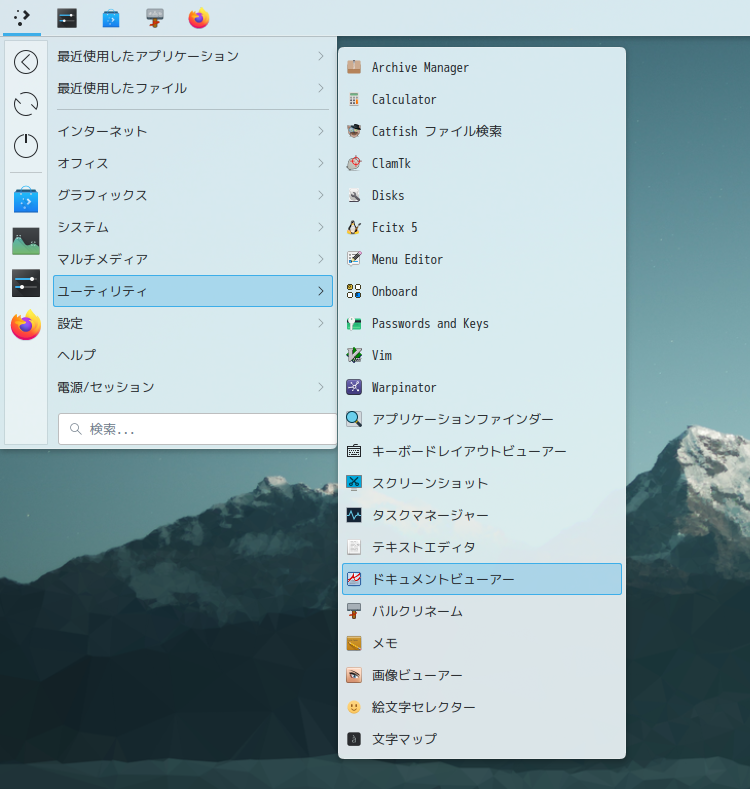Click the back arrow icon in the menu sidebar
The image size is (750, 789).
click(x=26, y=62)
